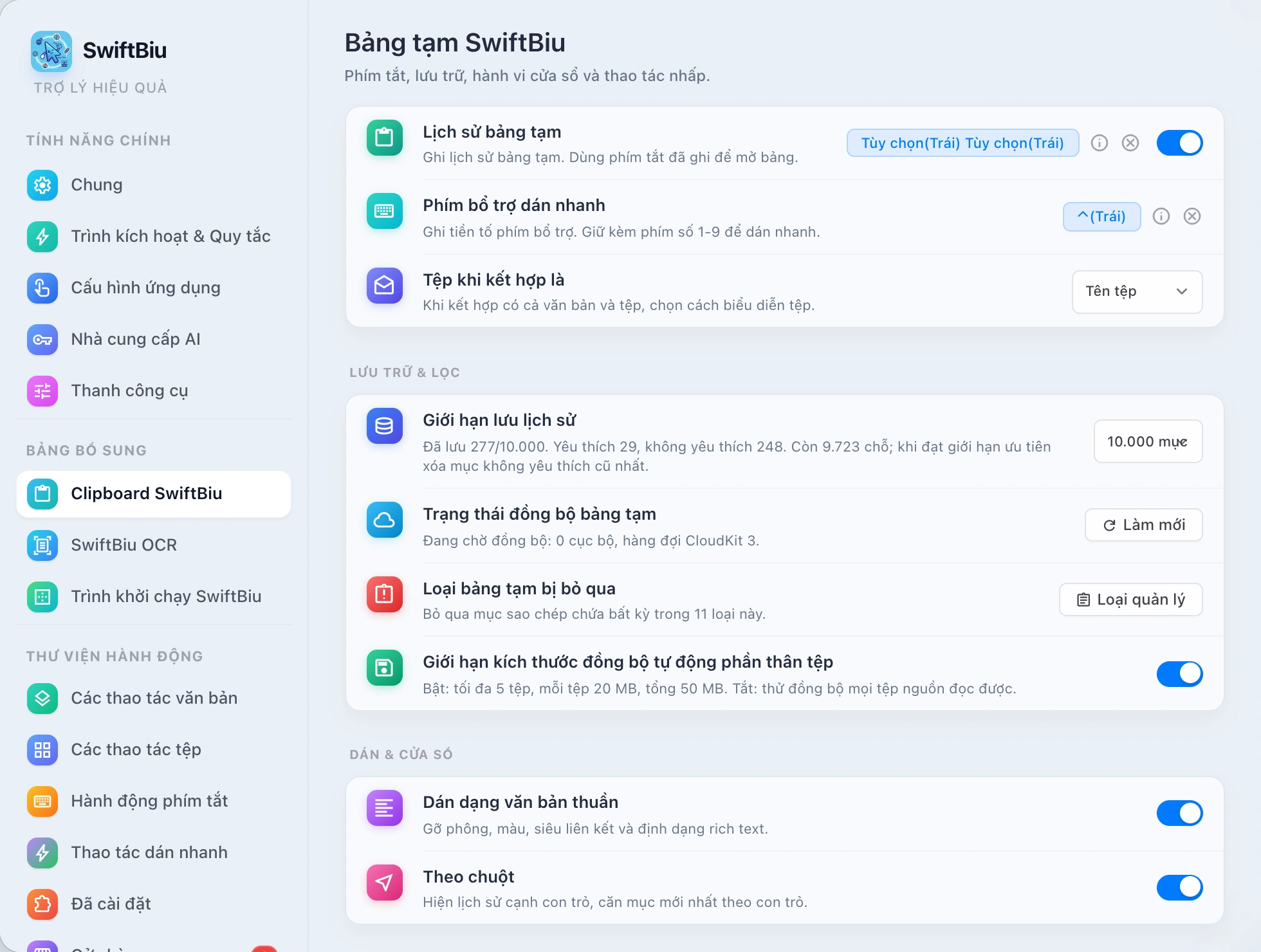Click the Đang chờ đồng bộ status text

click(591, 541)
